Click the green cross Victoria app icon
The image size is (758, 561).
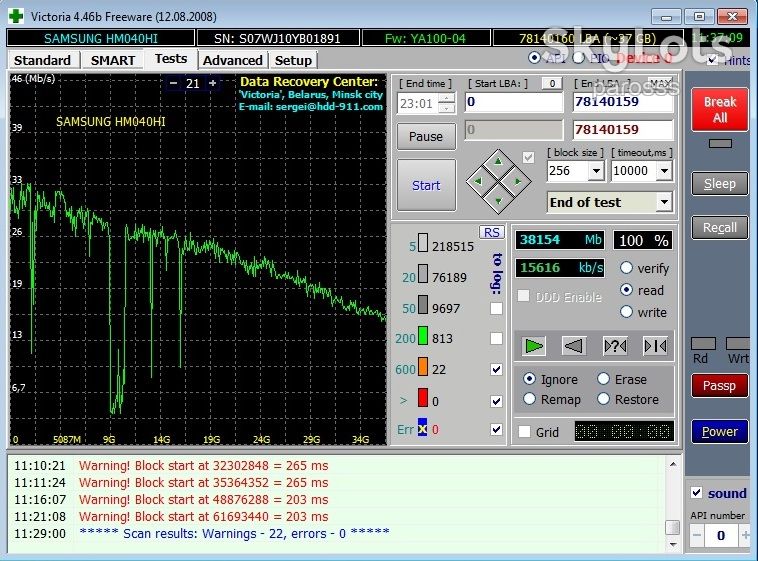(x=16, y=16)
